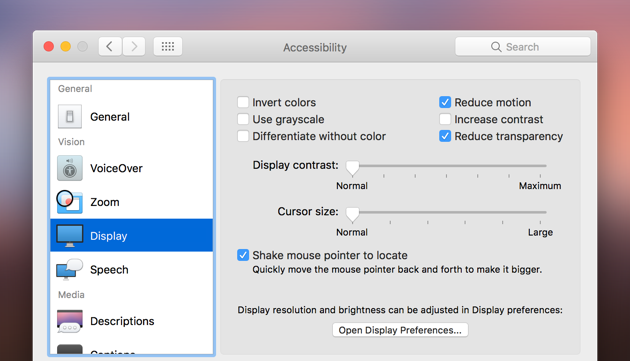
Task: Click the 'Display contrast:' label
Action: point(296,165)
